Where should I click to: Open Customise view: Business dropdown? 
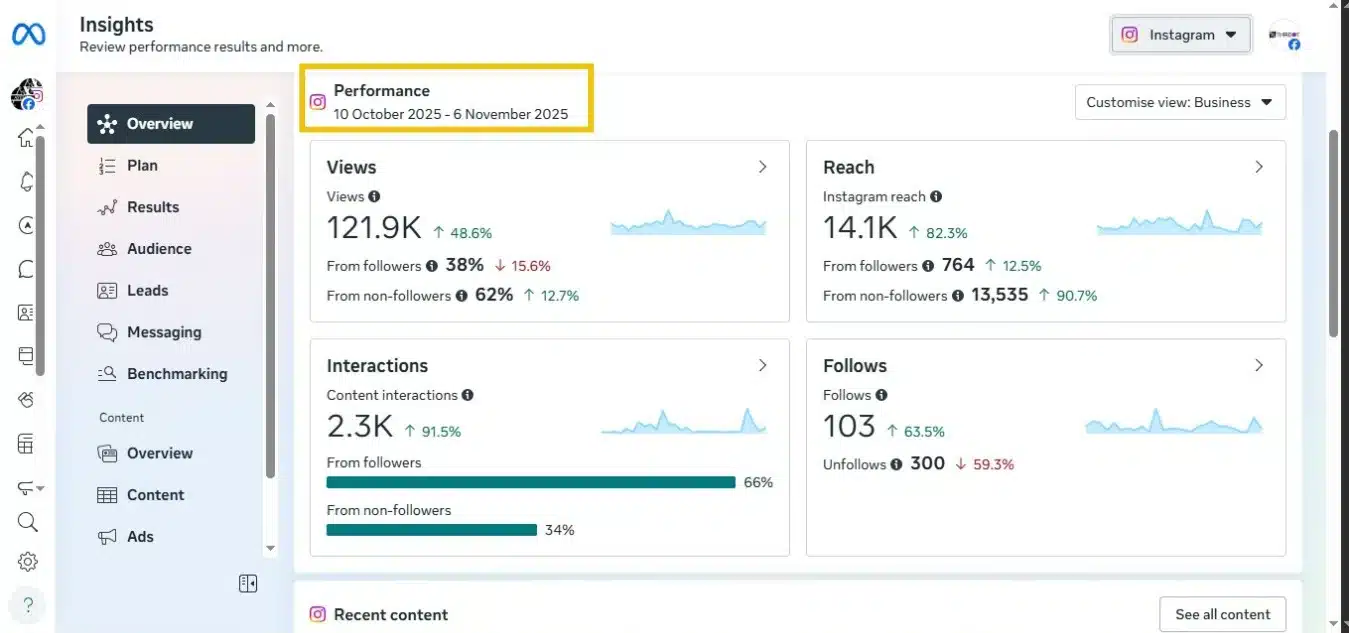click(1180, 102)
